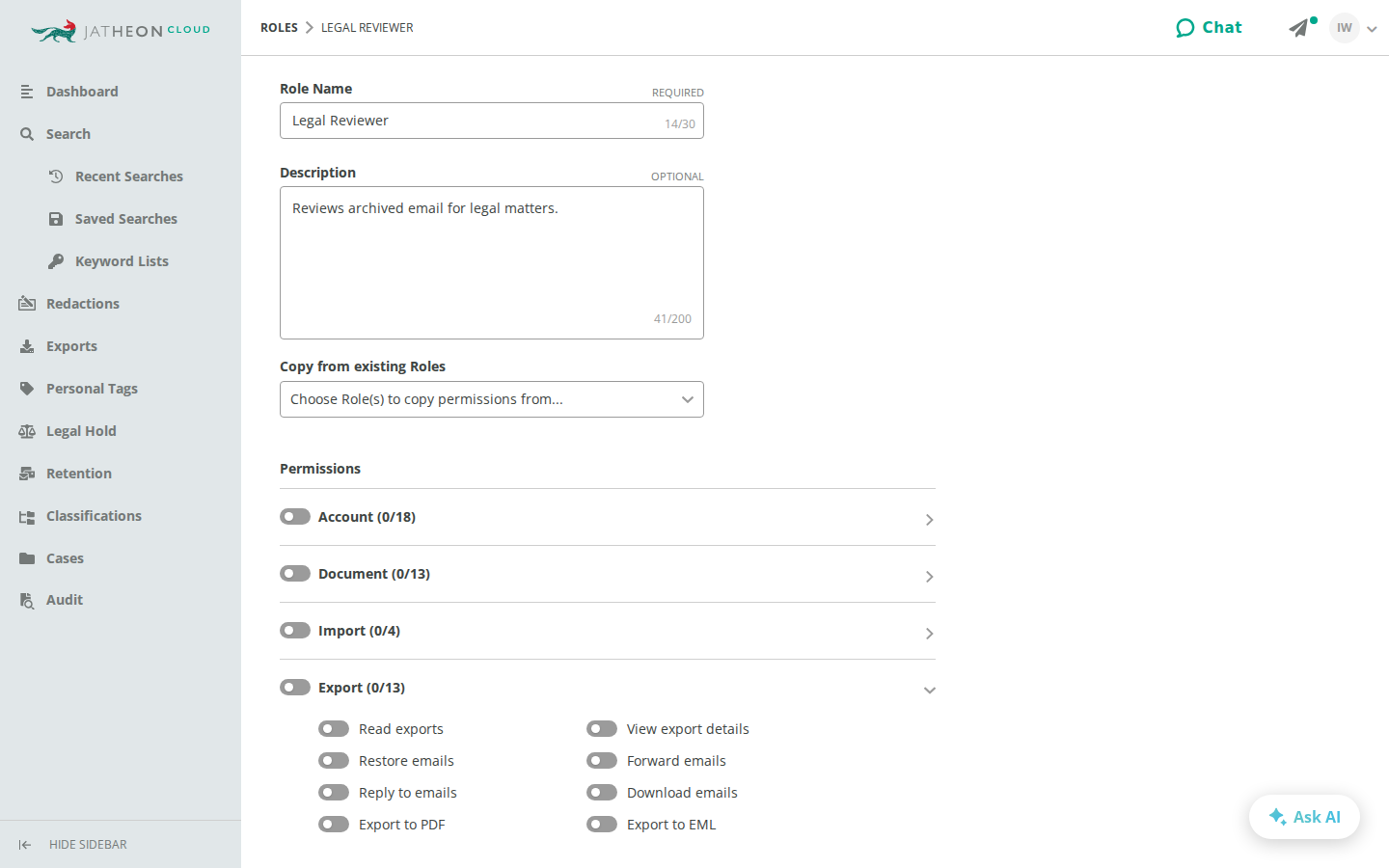The width and height of the screenshot is (1389, 868).
Task: Click HIDE SIDEBAR button
Action: [x=73, y=845]
